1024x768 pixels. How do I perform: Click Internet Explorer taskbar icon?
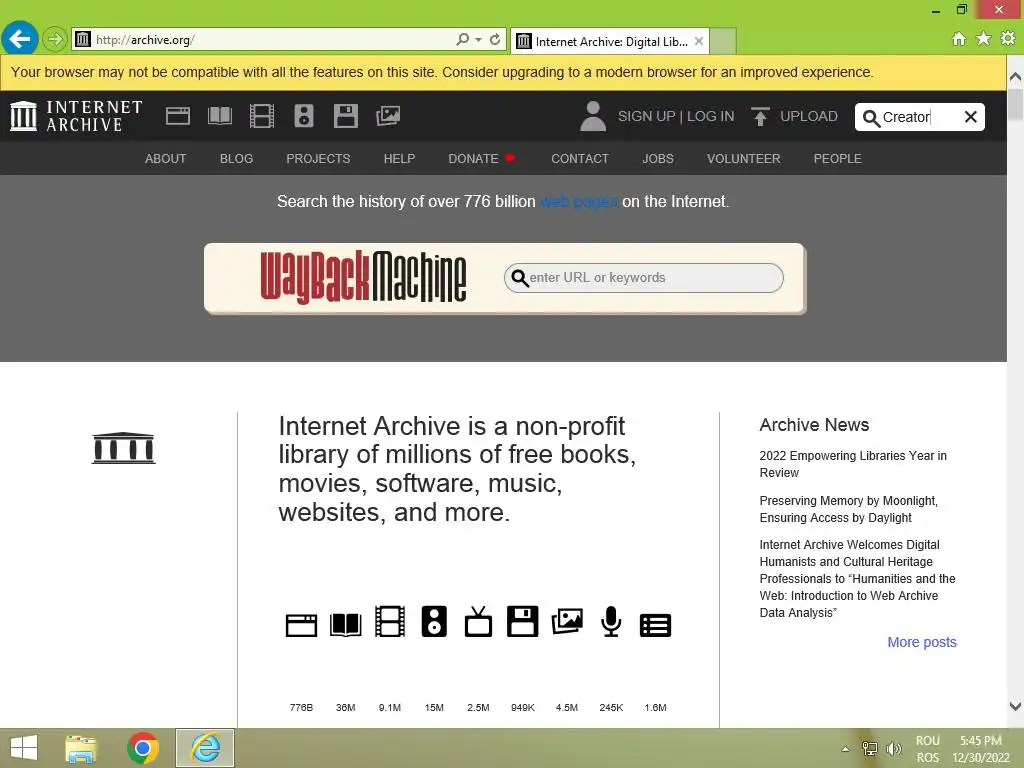click(205, 748)
